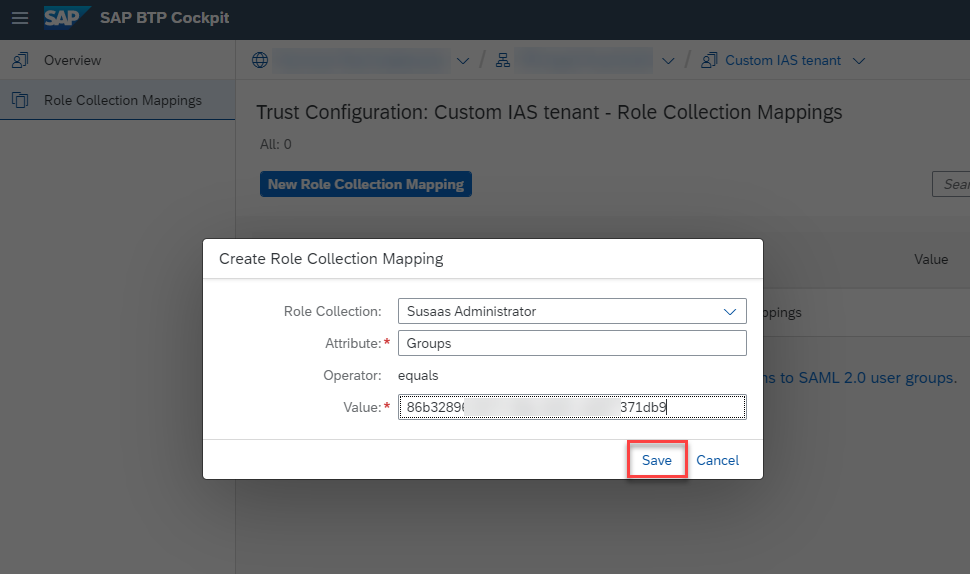Open Overview in the side navigation
Screen dimensions: 970x574
(118, 60)
